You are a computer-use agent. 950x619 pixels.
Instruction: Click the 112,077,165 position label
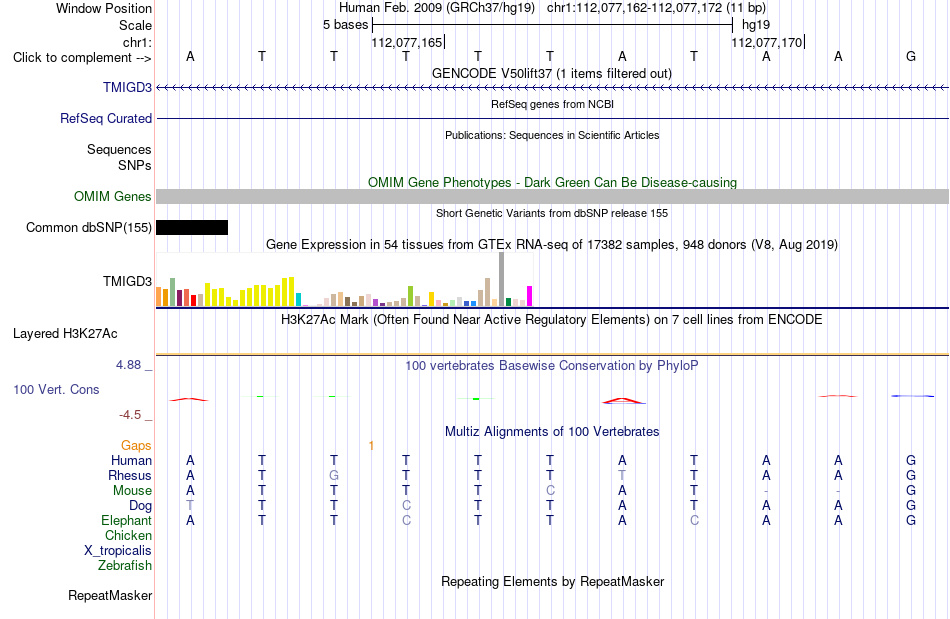tap(407, 42)
